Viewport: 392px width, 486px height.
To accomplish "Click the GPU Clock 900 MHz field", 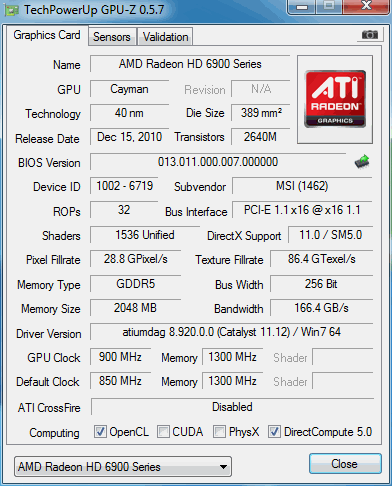I will pyautogui.click(x=120, y=357).
